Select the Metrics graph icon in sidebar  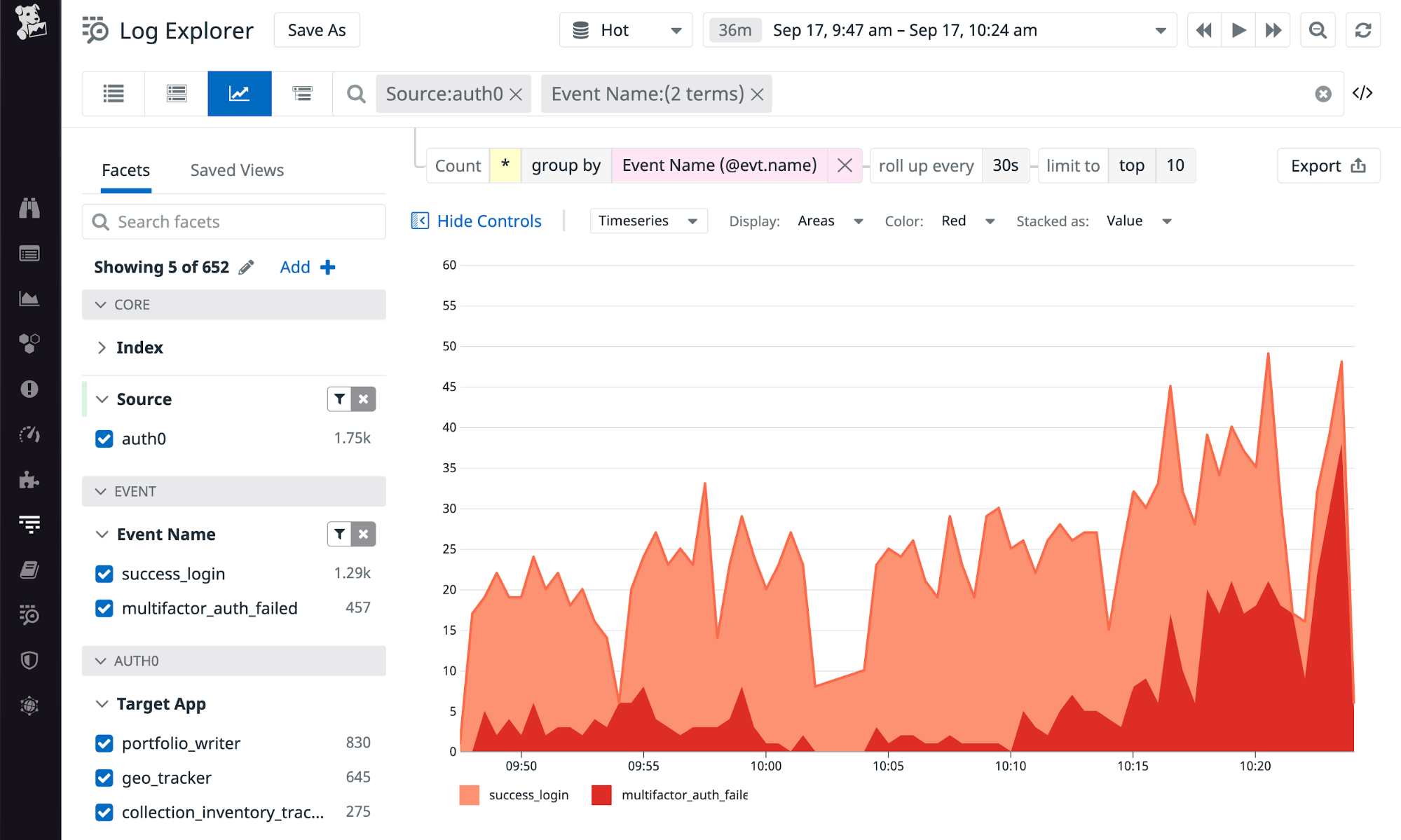29,298
